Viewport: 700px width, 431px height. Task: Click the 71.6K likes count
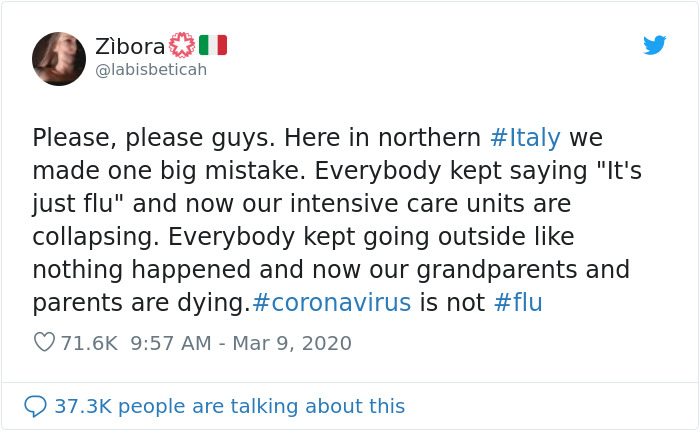click(89, 343)
